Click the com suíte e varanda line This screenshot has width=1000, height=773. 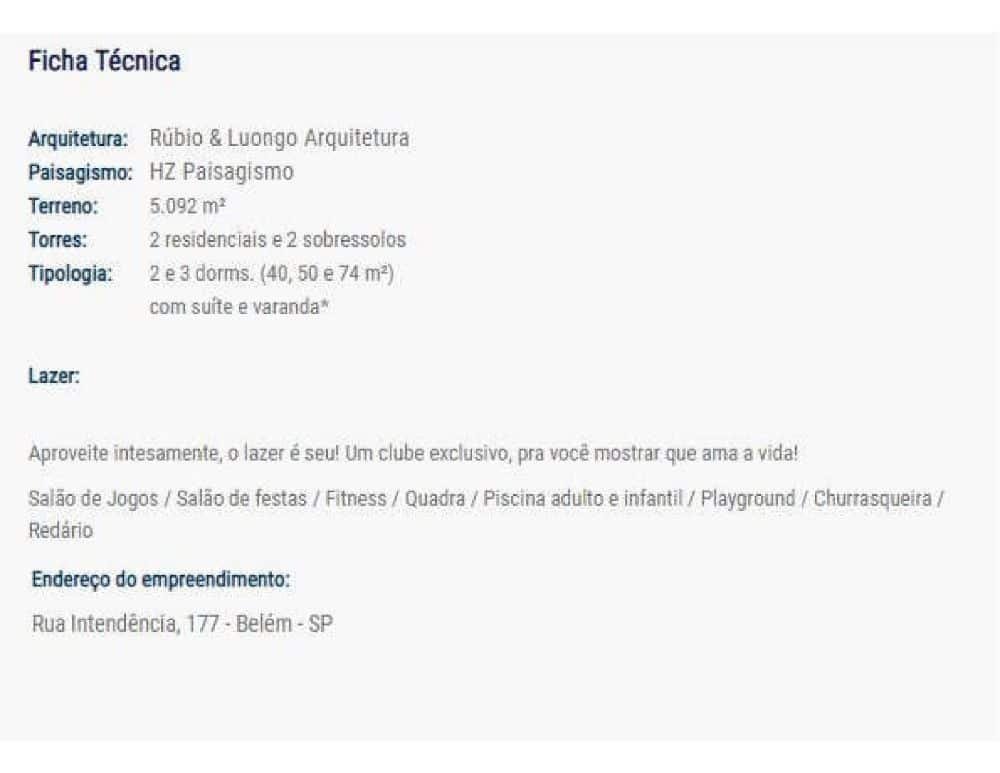[x=239, y=307]
